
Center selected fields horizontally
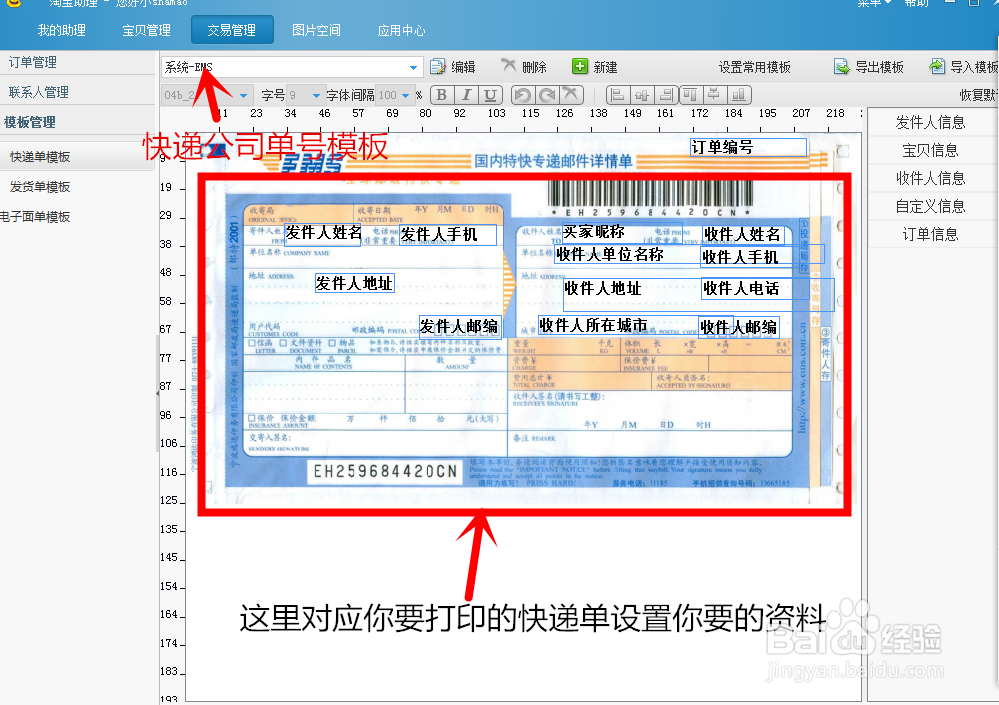tap(642, 95)
